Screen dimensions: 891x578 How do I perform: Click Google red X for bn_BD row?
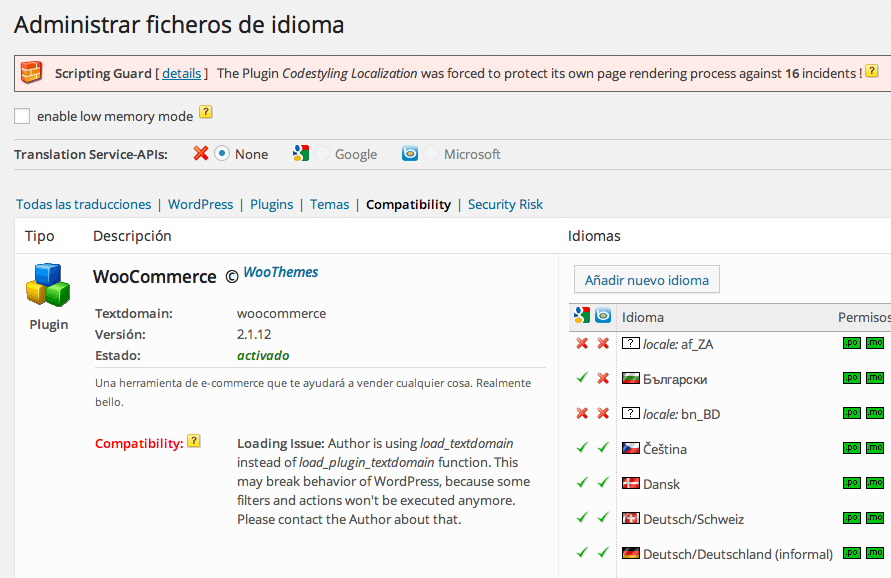(582, 413)
